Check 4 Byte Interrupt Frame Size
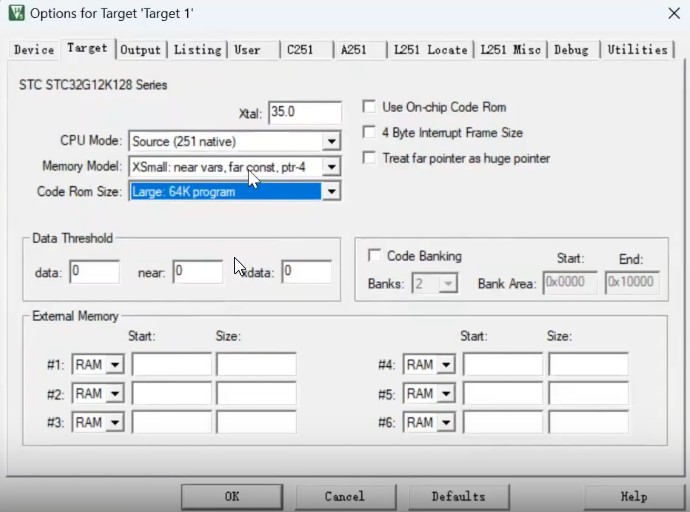The height and width of the screenshot is (512, 690). tap(370, 133)
